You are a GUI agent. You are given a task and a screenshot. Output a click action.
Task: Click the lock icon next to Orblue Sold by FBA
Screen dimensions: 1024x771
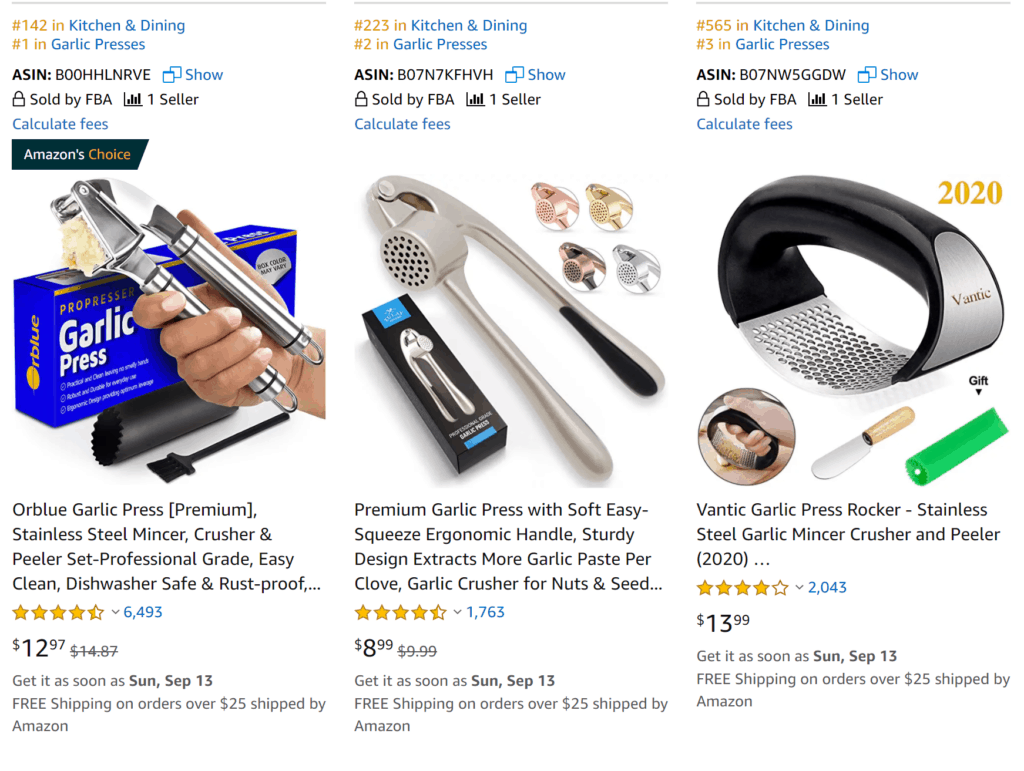pyautogui.click(x=19, y=99)
